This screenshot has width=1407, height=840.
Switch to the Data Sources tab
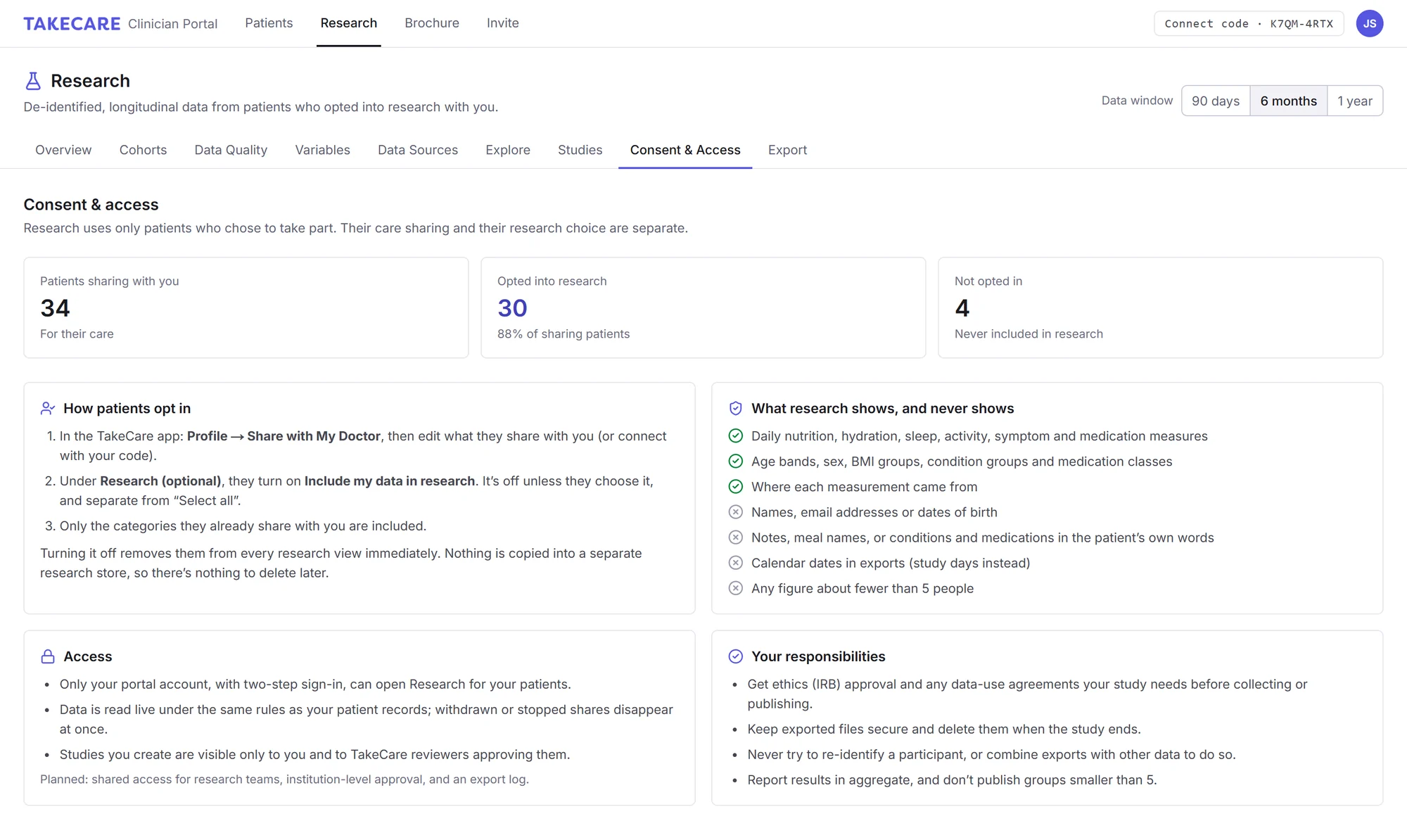point(418,150)
